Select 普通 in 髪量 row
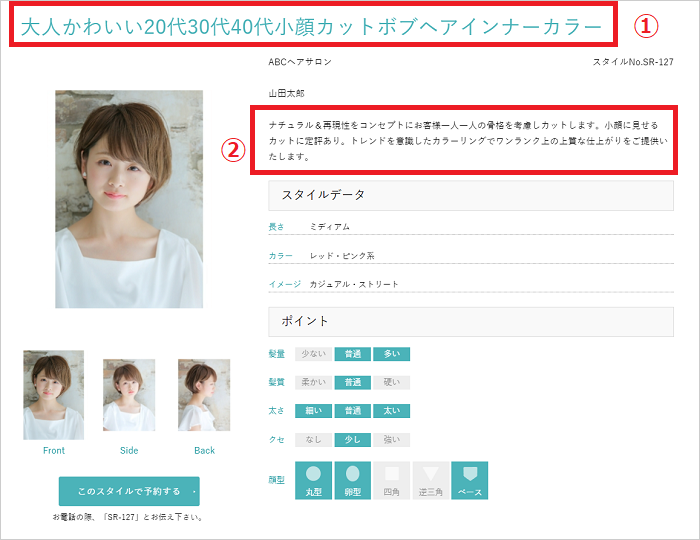 352,354
